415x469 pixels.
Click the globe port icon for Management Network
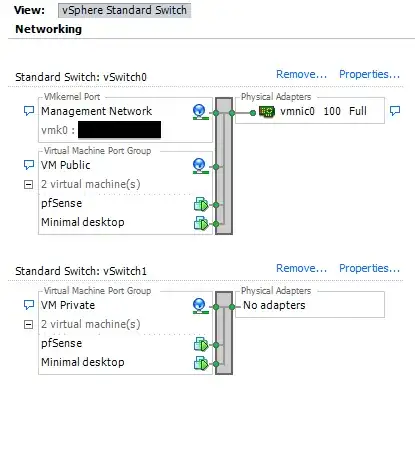tap(200, 112)
